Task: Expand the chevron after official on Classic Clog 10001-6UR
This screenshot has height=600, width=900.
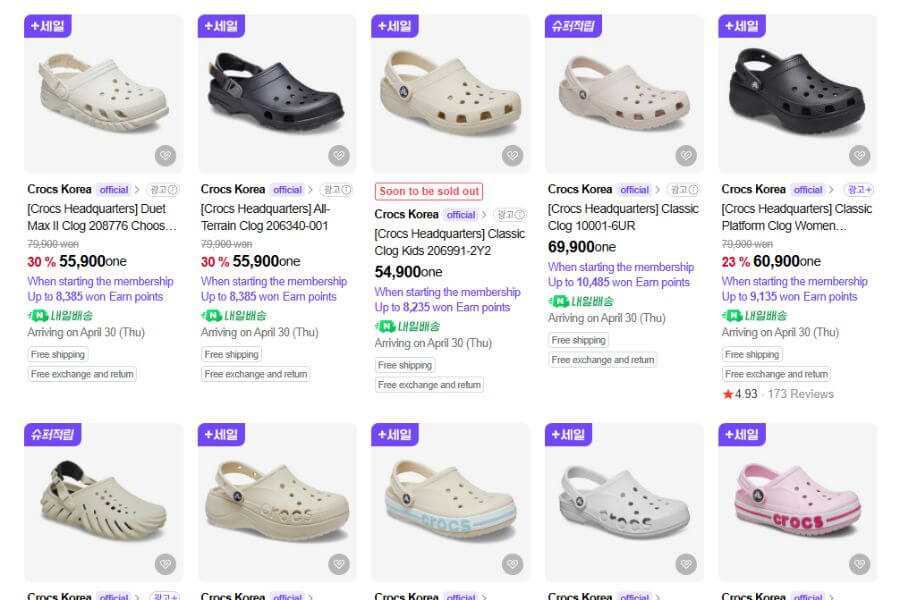Action: (658, 190)
